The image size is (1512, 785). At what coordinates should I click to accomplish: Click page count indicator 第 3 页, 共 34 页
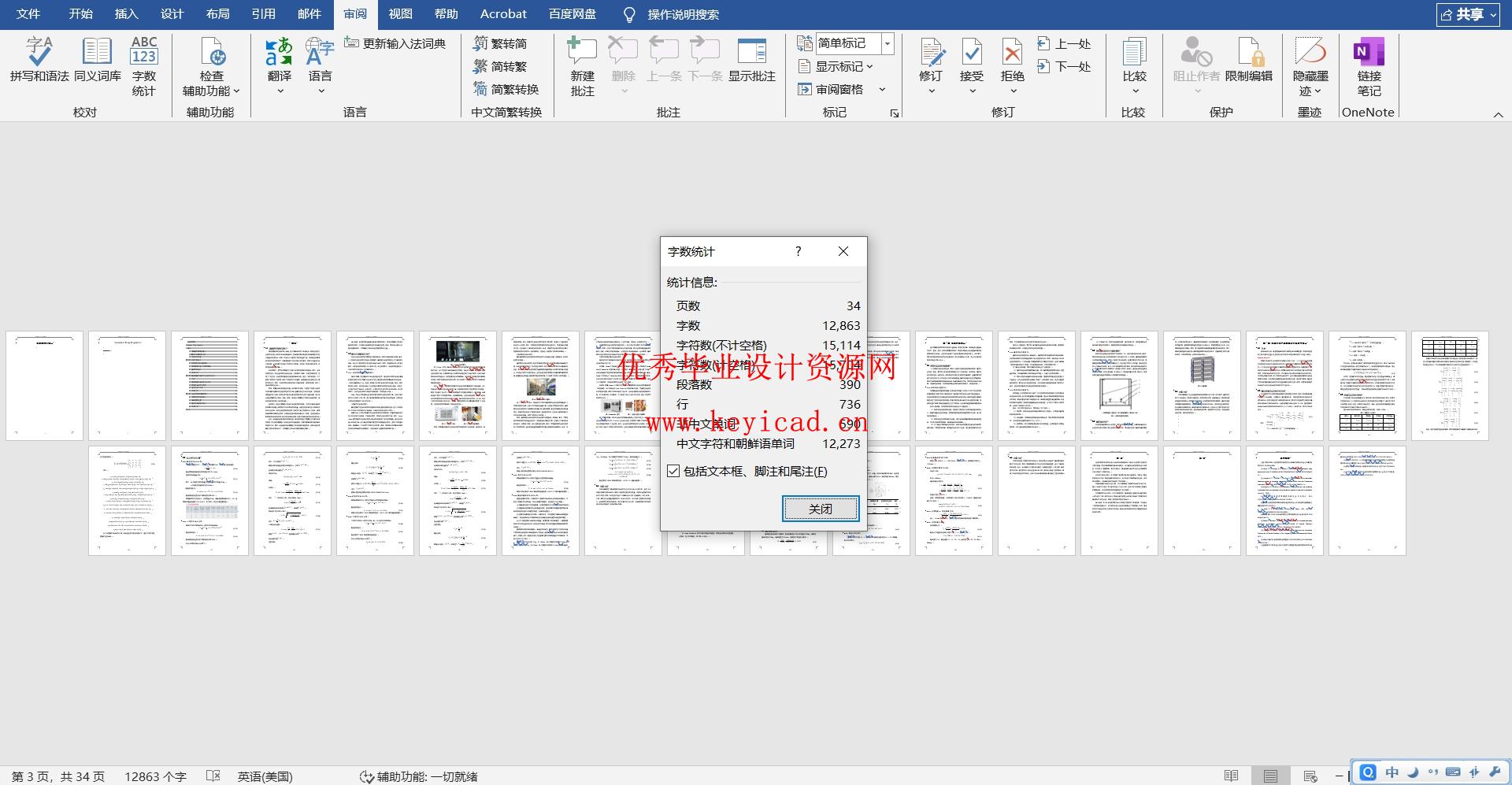tap(57, 776)
